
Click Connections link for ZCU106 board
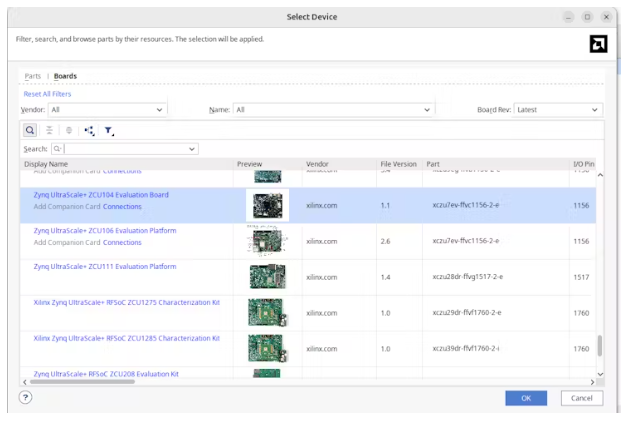click(123, 243)
